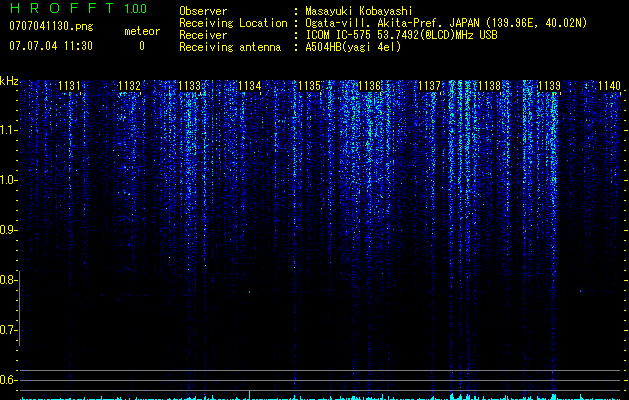
Task: Click the kHz axis unit label
Action: coord(9,81)
